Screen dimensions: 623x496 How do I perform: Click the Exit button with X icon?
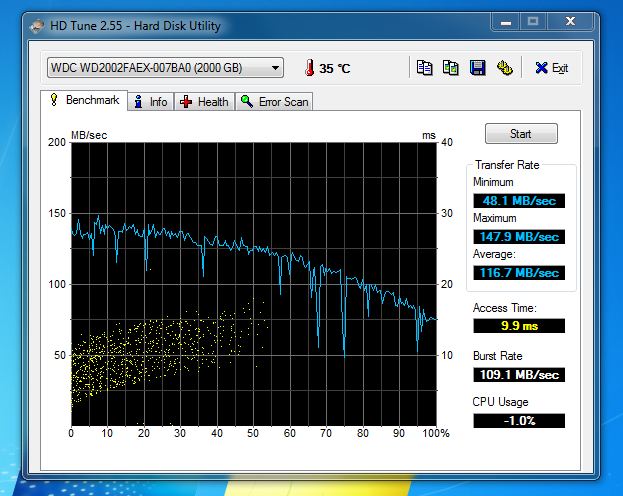point(551,68)
